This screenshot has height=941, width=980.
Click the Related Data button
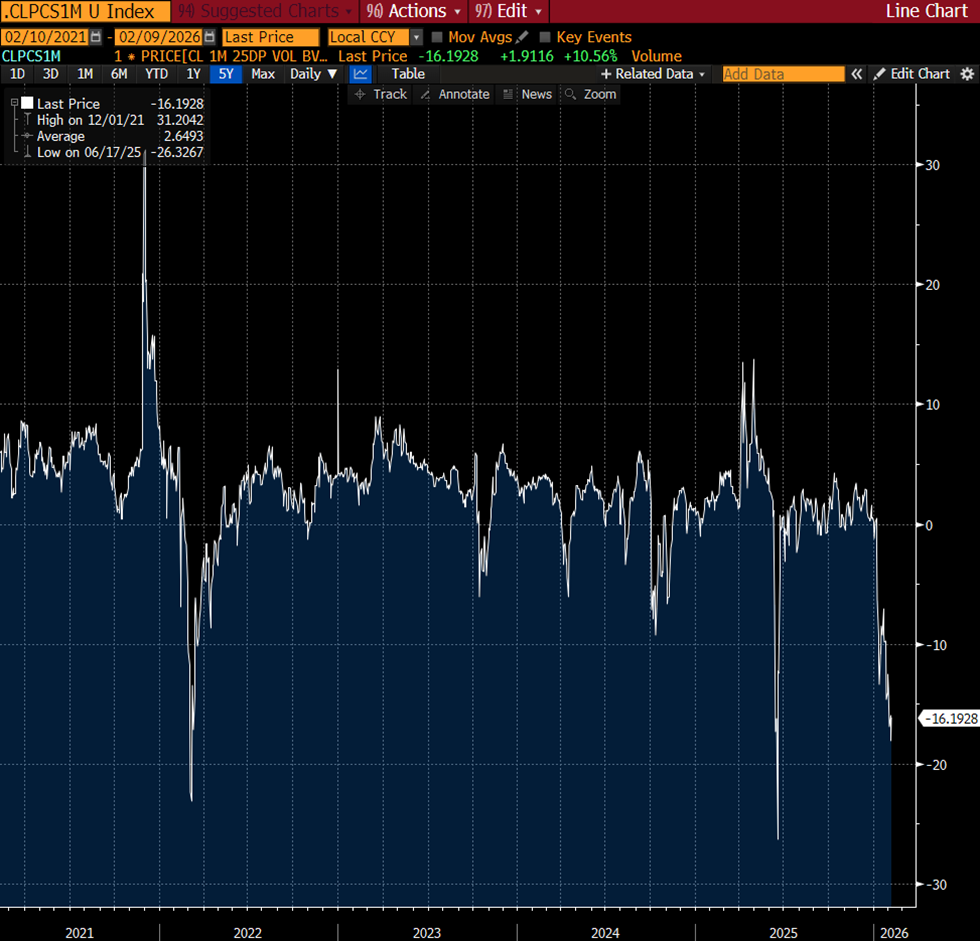click(653, 74)
